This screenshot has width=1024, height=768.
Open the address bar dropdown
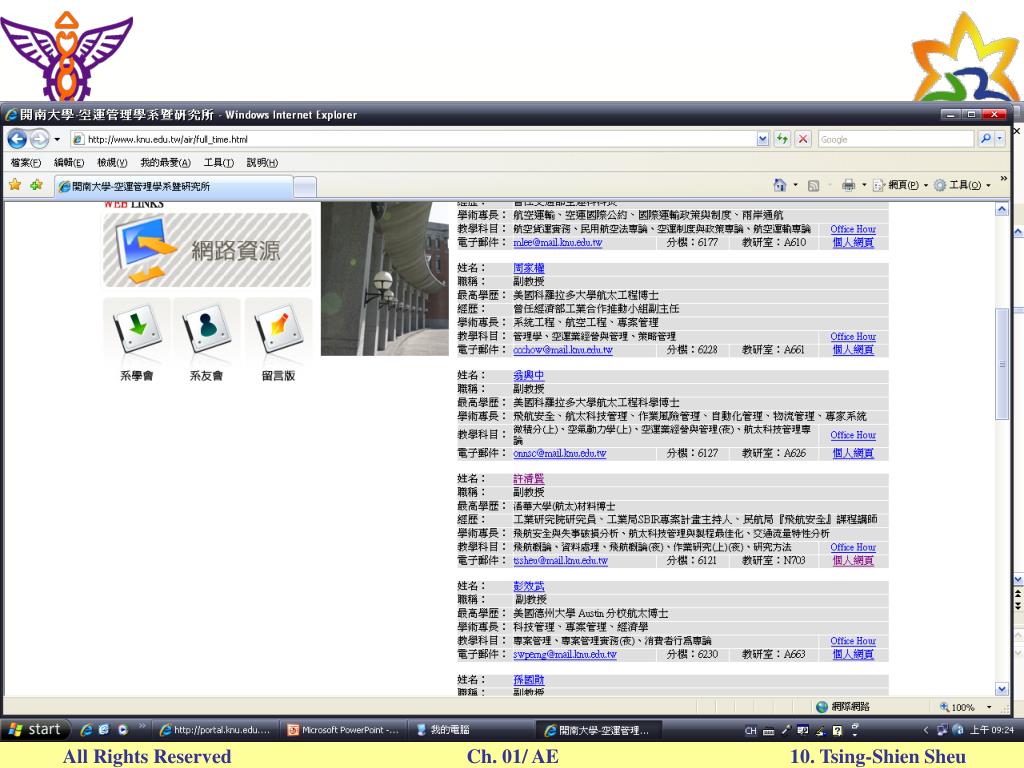[762, 139]
